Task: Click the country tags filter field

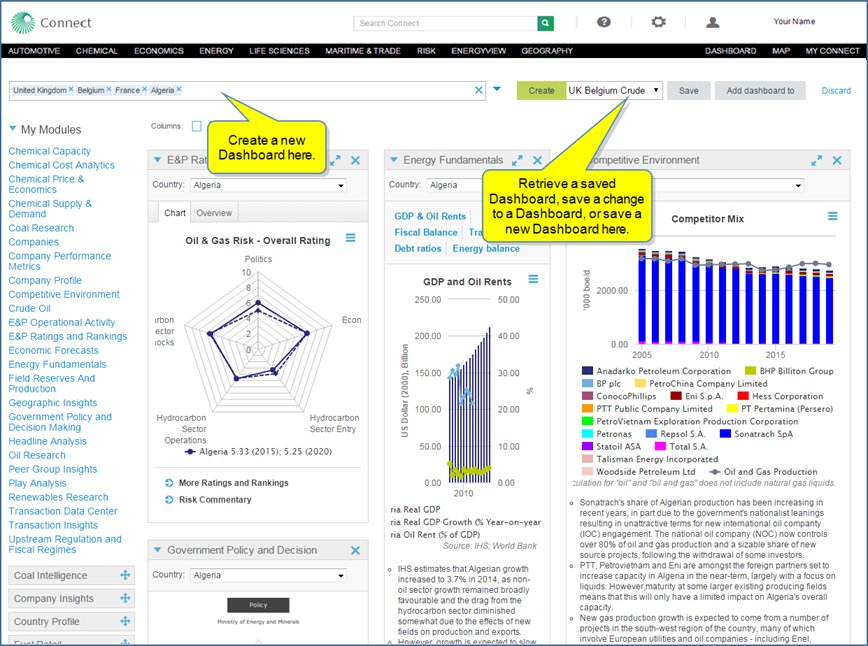Action: [x=247, y=90]
